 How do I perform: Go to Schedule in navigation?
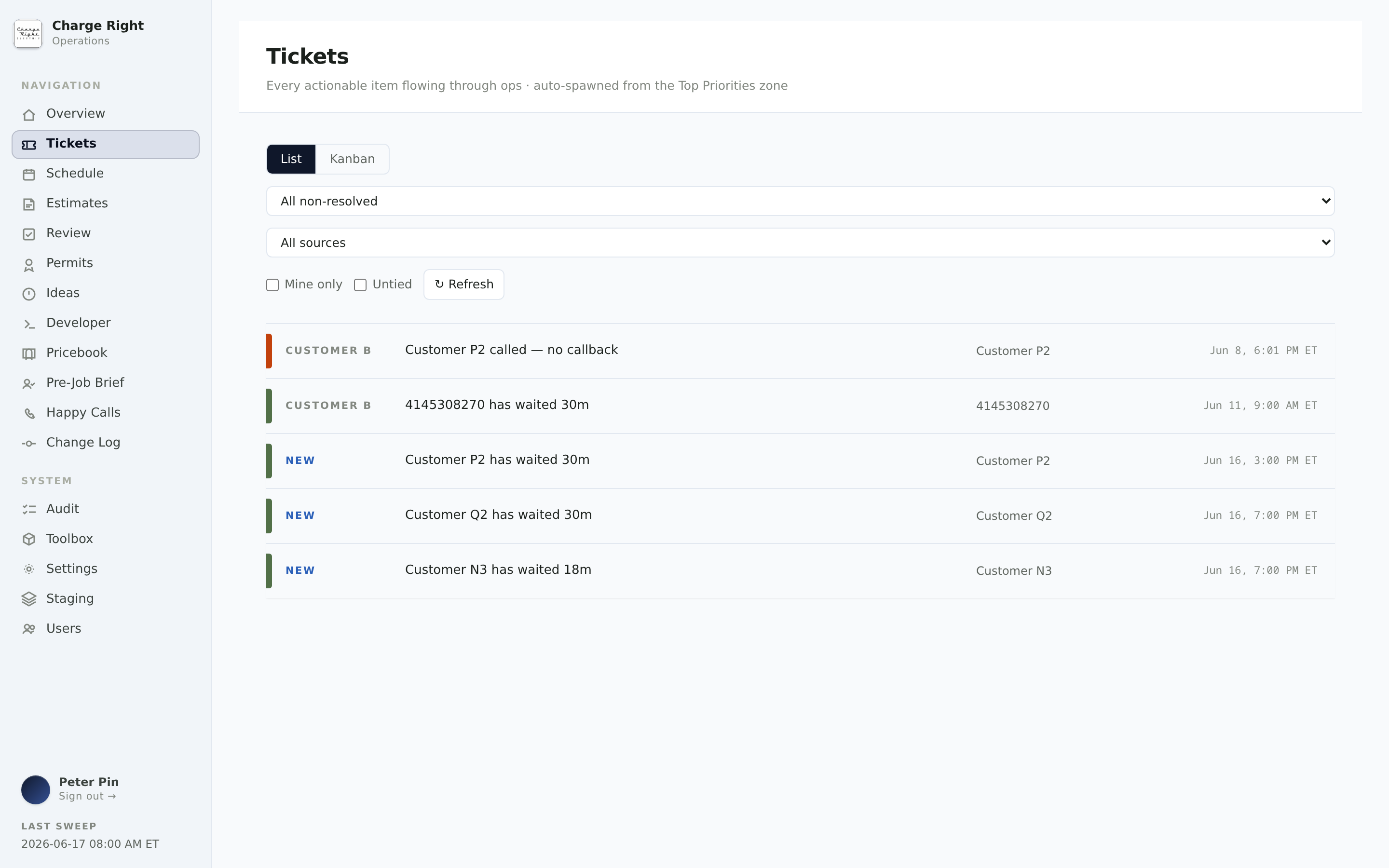(x=106, y=174)
